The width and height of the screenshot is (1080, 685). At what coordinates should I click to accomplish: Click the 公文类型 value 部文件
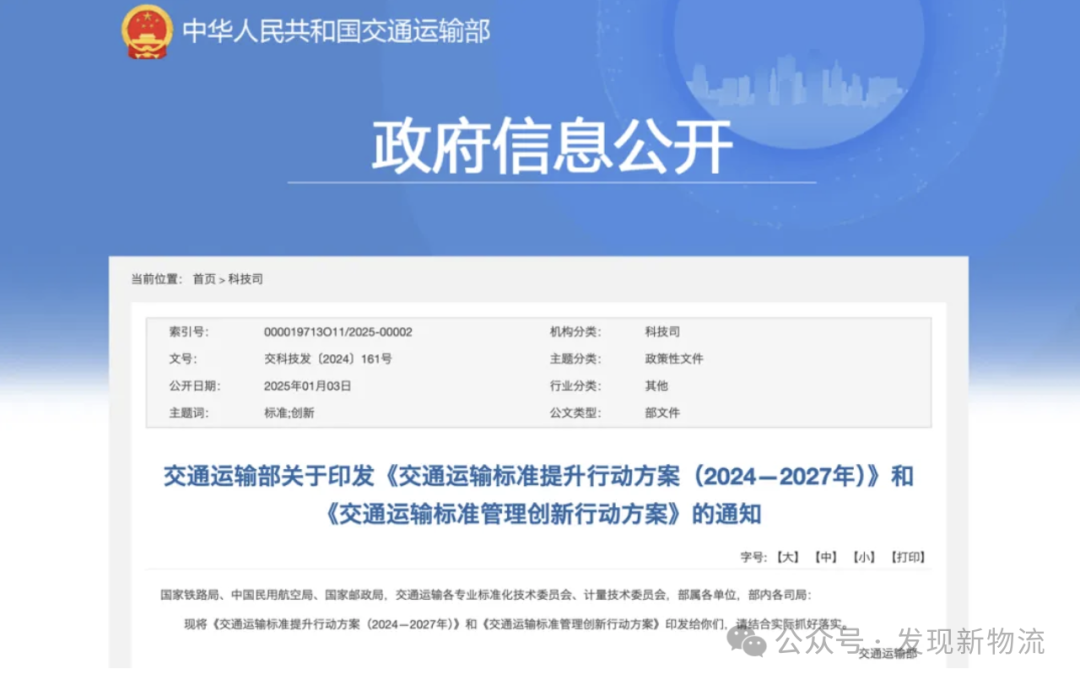pos(662,412)
